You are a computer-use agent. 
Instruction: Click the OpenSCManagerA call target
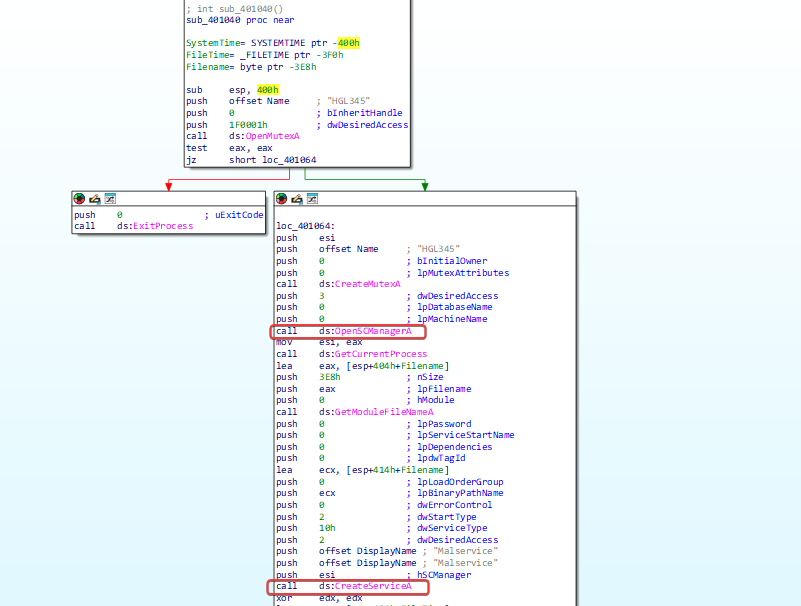pyautogui.click(x=373, y=331)
